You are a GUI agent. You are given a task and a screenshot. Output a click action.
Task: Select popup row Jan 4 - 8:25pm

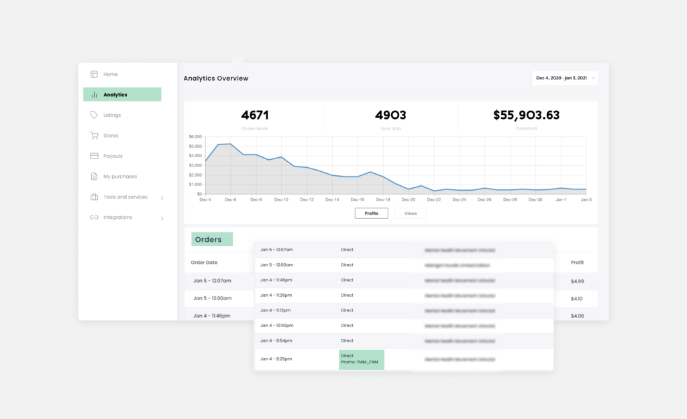pos(404,359)
